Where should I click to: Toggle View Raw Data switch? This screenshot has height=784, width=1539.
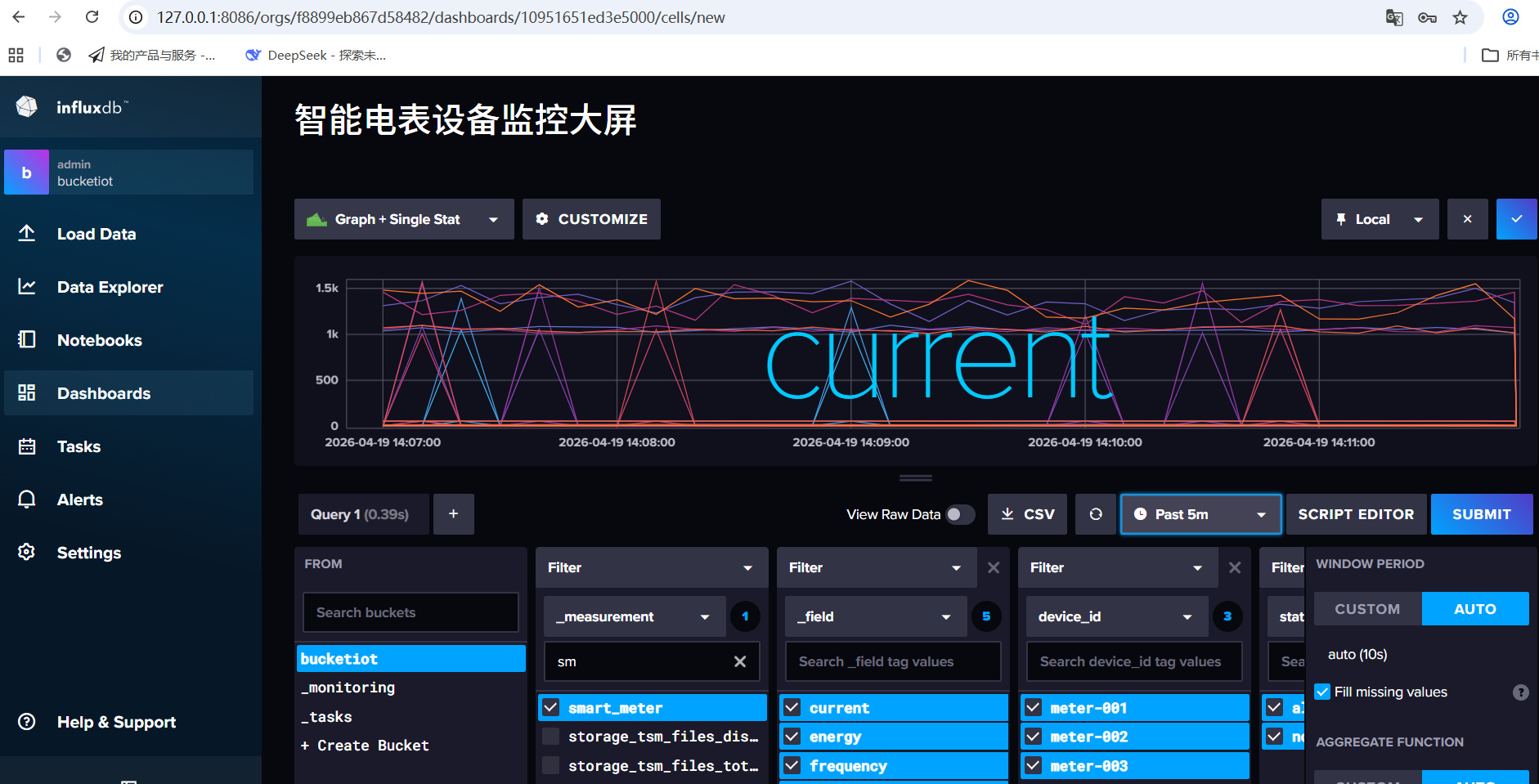(x=960, y=514)
